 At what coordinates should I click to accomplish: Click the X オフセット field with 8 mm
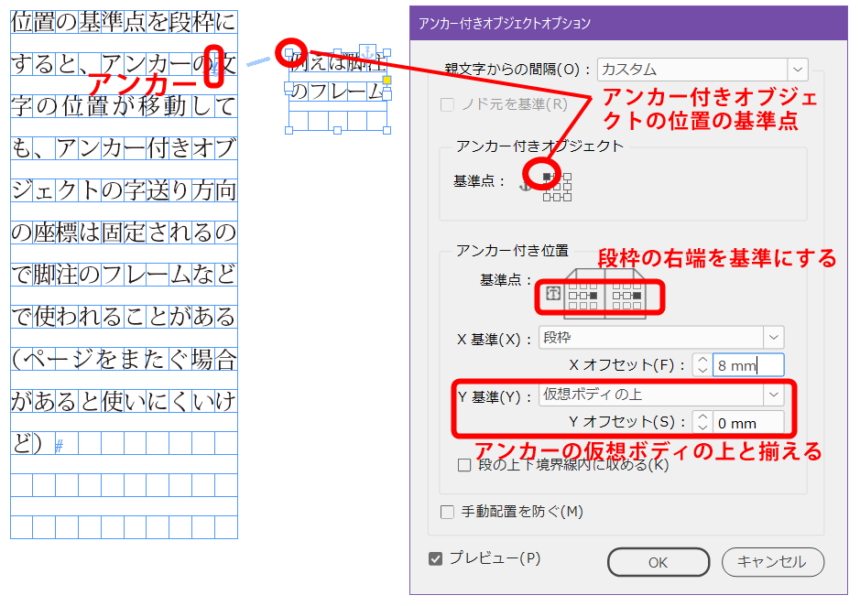click(748, 366)
